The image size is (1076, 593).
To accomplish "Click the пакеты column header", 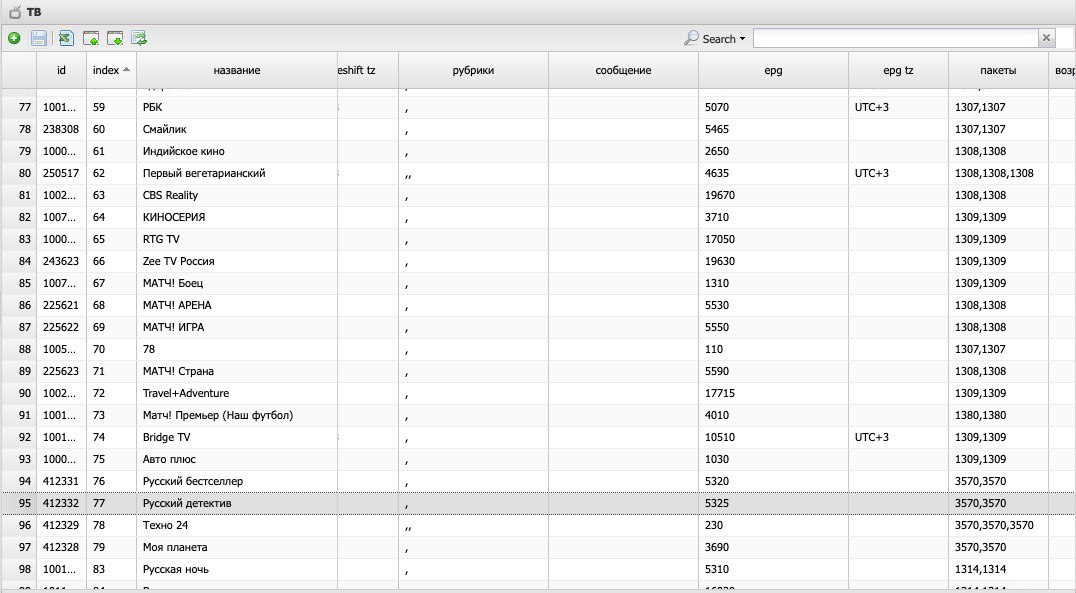I will pos(998,70).
